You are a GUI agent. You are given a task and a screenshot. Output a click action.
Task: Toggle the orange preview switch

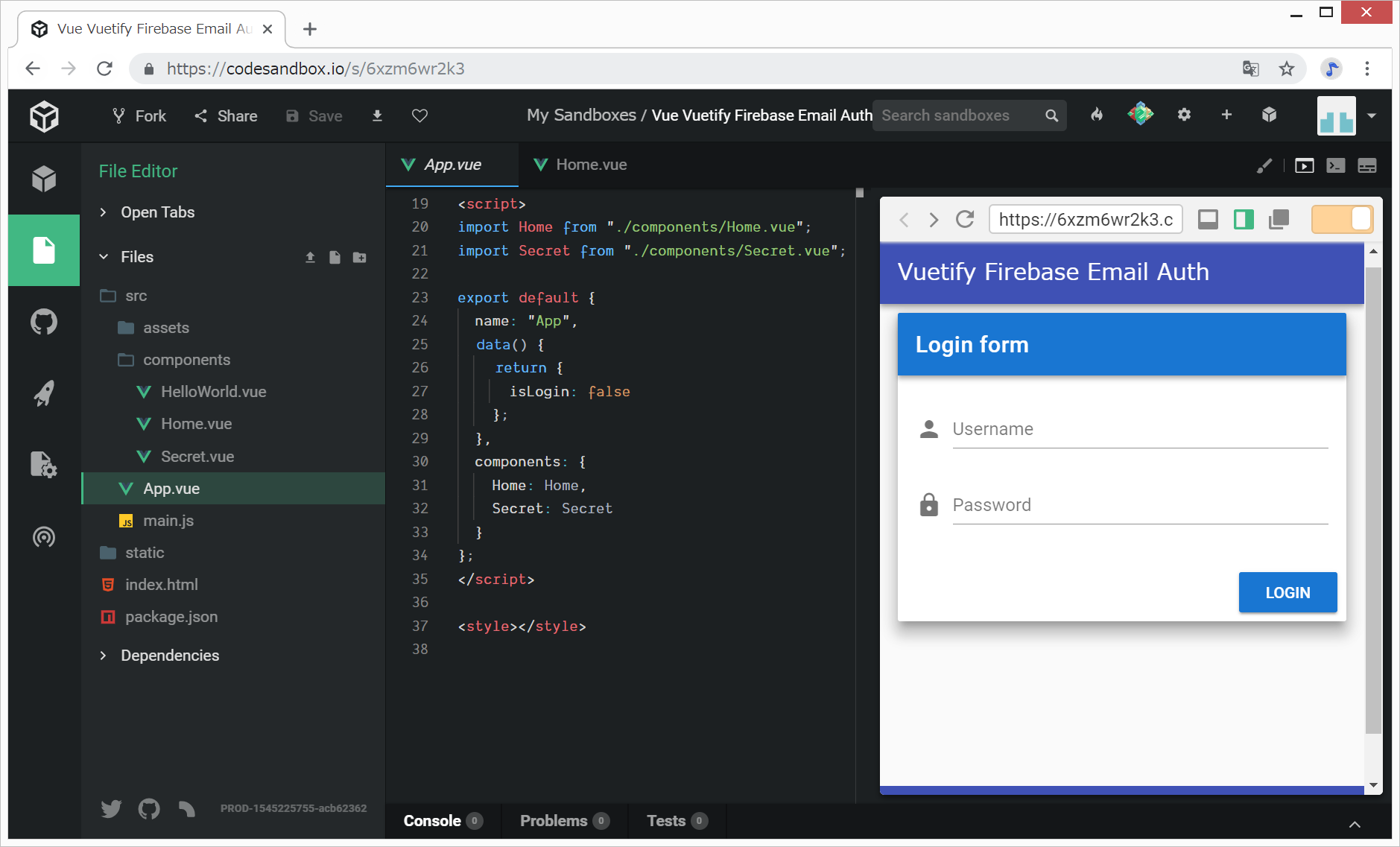pos(1341,219)
